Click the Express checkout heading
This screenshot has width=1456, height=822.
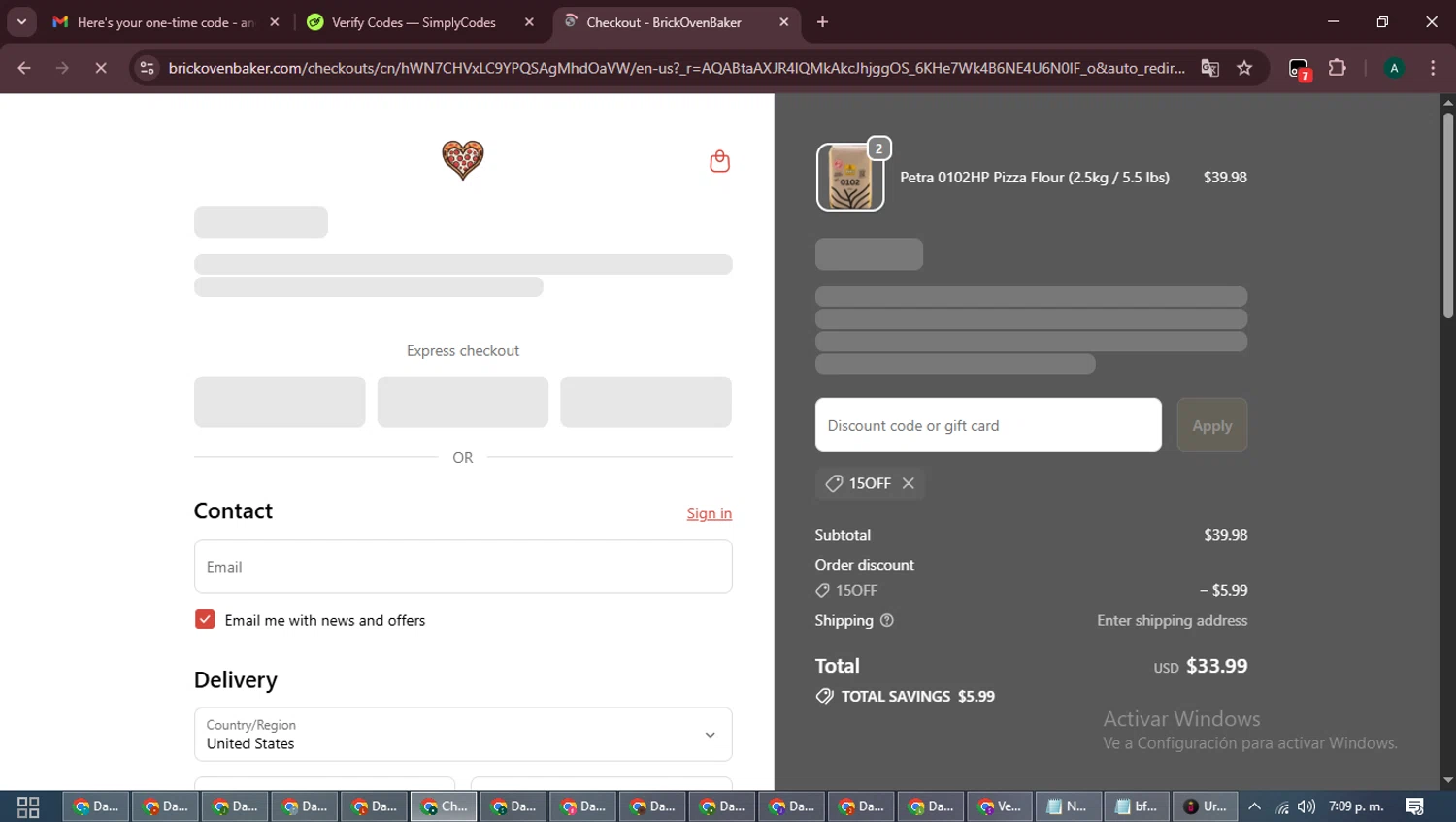pyautogui.click(x=463, y=350)
